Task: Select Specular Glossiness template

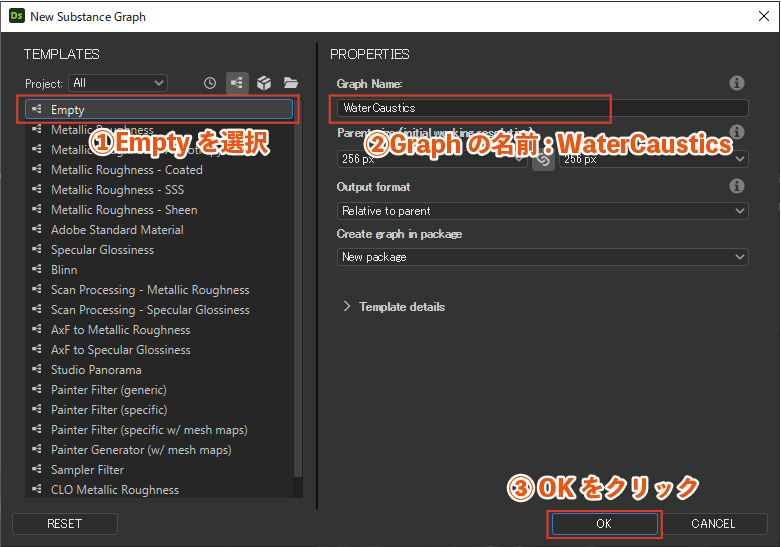Action: [159, 250]
